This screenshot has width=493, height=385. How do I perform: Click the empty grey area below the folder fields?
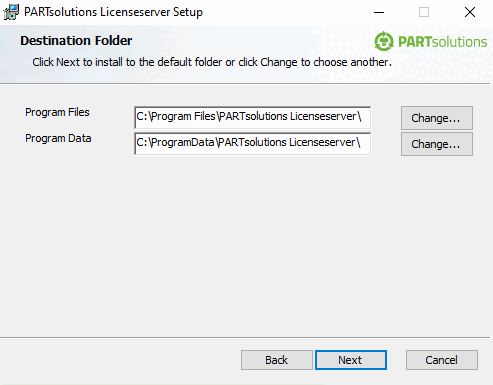click(x=246, y=247)
